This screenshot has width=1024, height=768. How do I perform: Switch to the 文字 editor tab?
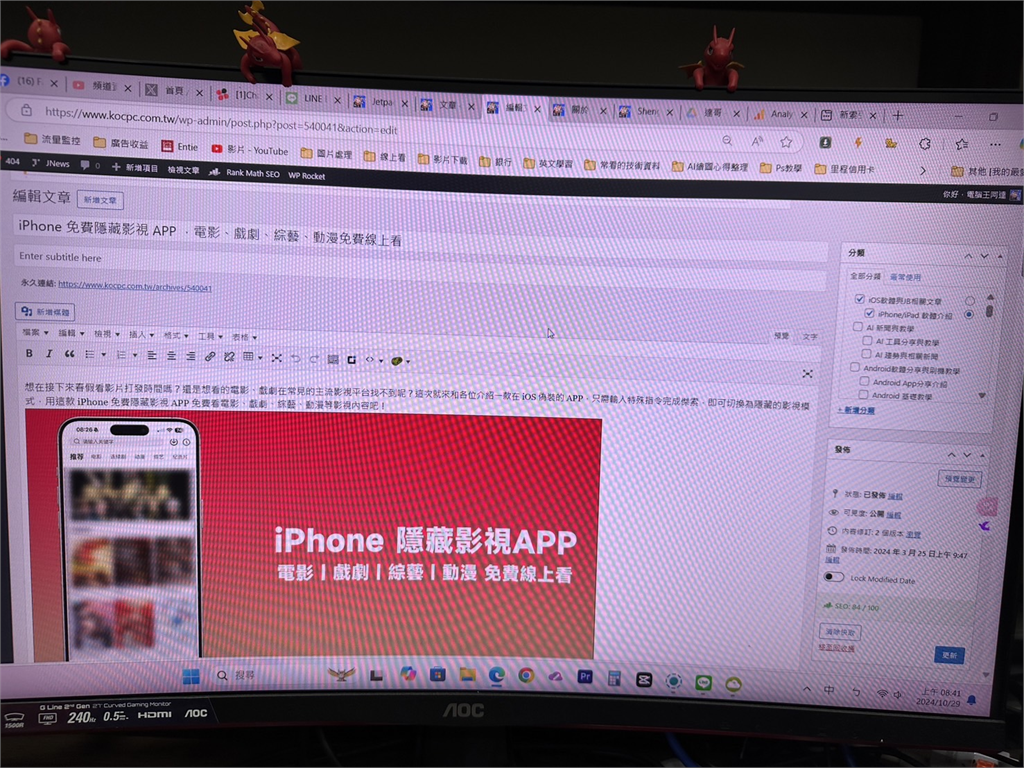pos(810,336)
